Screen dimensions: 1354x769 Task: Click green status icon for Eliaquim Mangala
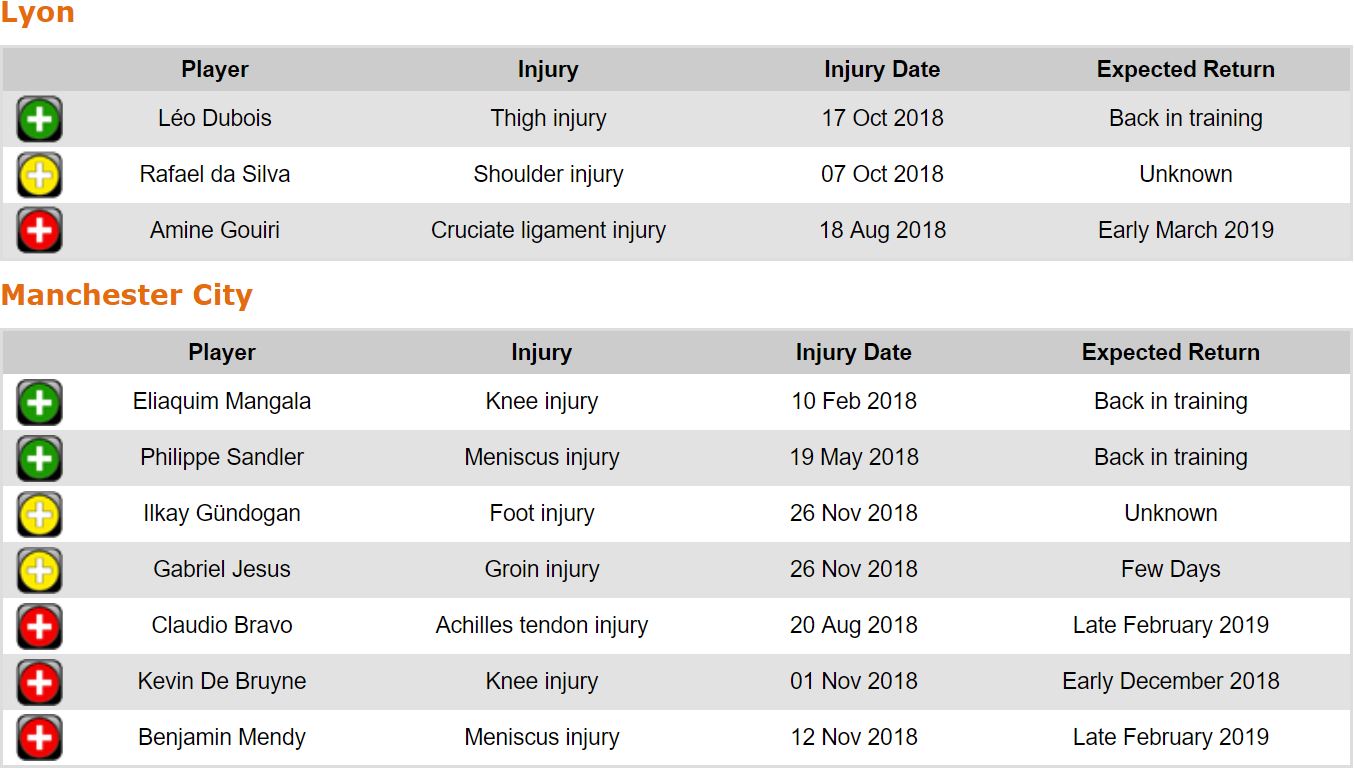tap(39, 402)
